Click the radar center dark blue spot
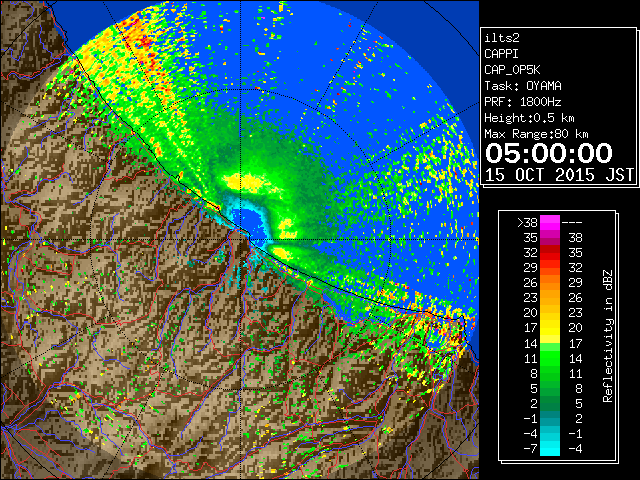The width and height of the screenshot is (640, 480). tap(251, 222)
